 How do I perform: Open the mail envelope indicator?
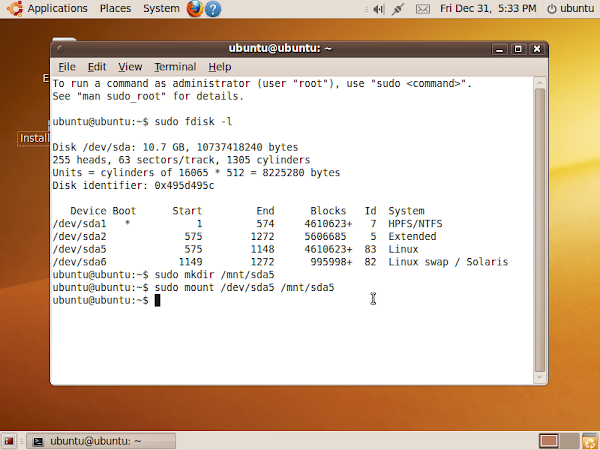click(422, 9)
